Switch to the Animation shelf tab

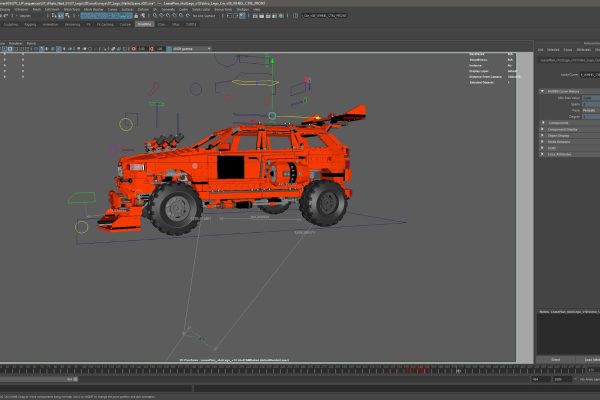pos(50,24)
